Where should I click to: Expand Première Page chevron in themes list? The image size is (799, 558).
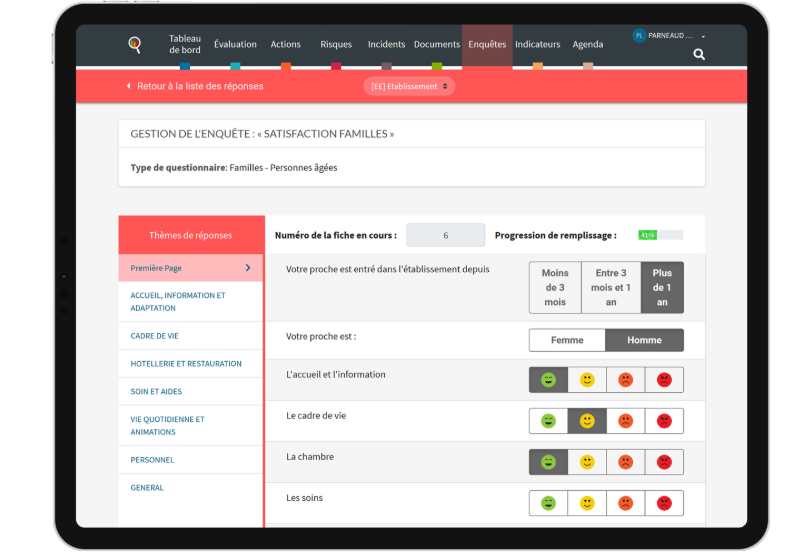(x=248, y=268)
